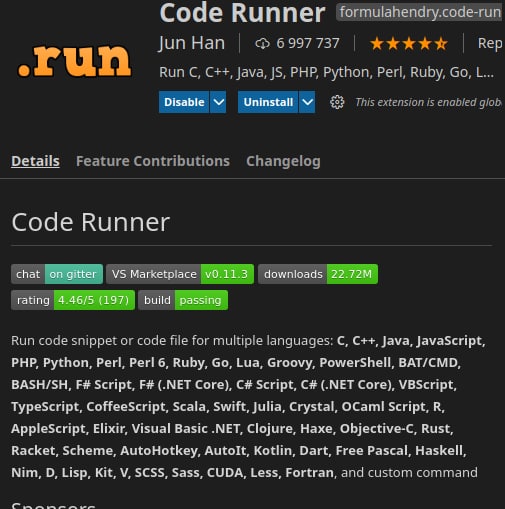
Task: Click the download count cloud icon
Action: pos(262,43)
